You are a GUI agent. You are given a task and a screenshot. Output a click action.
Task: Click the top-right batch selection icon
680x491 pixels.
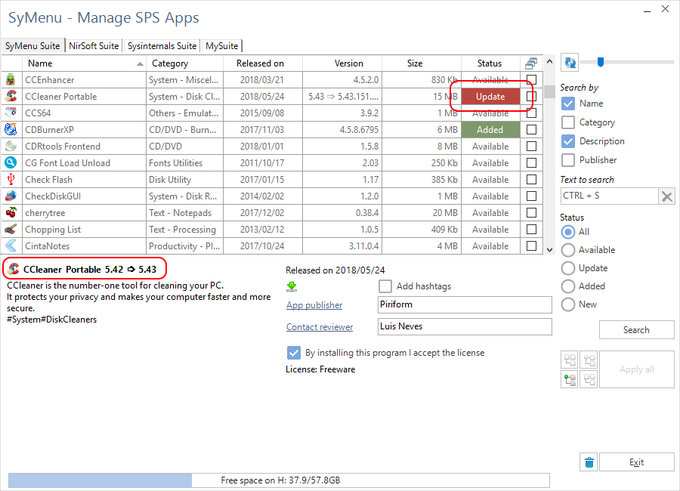click(x=589, y=360)
